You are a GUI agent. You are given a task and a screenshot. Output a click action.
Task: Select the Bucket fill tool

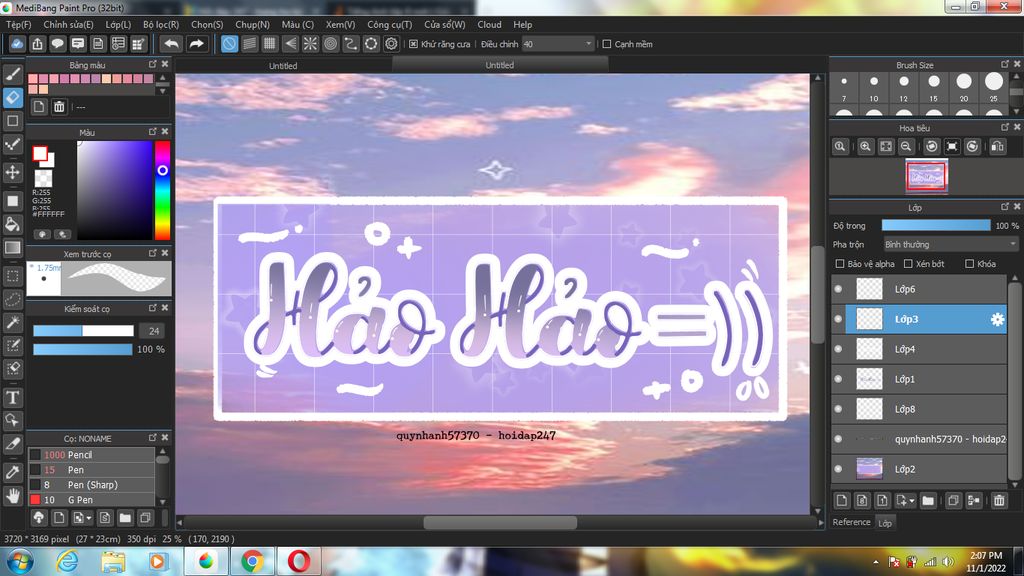click(x=12, y=224)
